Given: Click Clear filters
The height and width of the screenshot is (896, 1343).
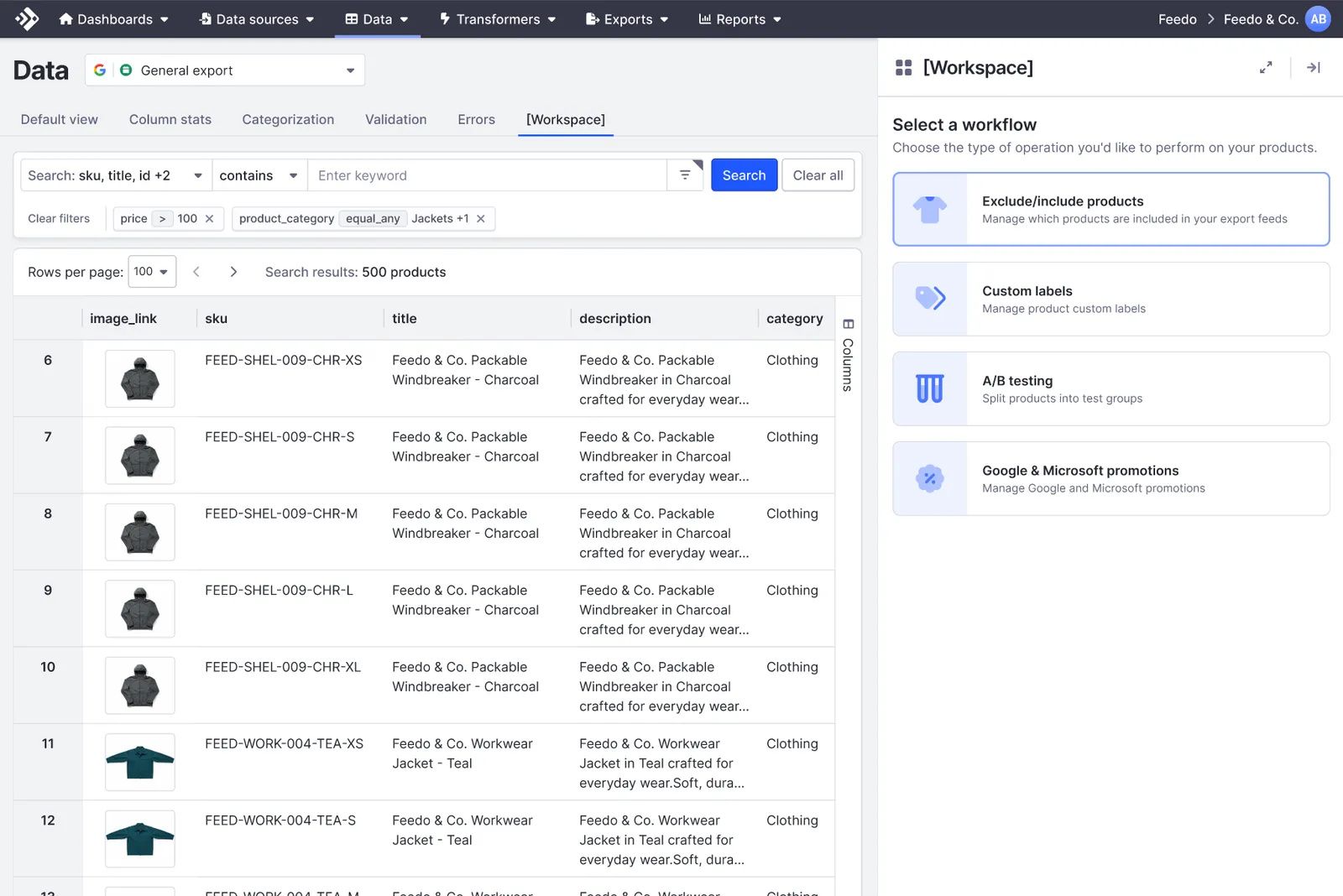Looking at the screenshot, I should pyautogui.click(x=59, y=218).
